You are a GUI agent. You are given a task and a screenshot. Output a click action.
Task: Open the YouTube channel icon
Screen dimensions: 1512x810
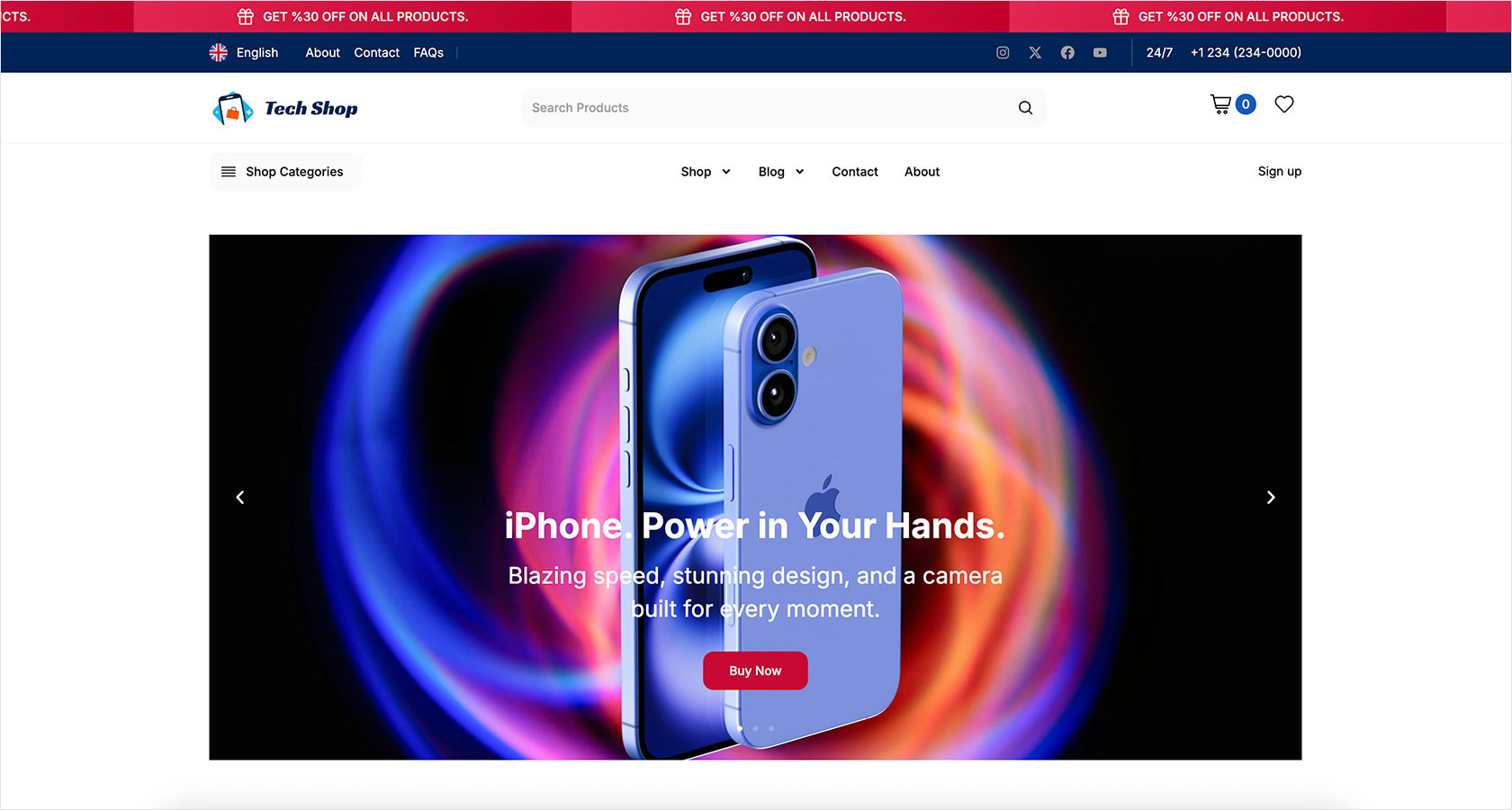(x=1100, y=53)
